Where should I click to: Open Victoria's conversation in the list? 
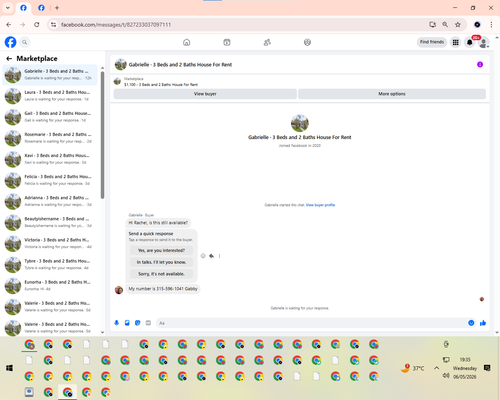coord(50,243)
